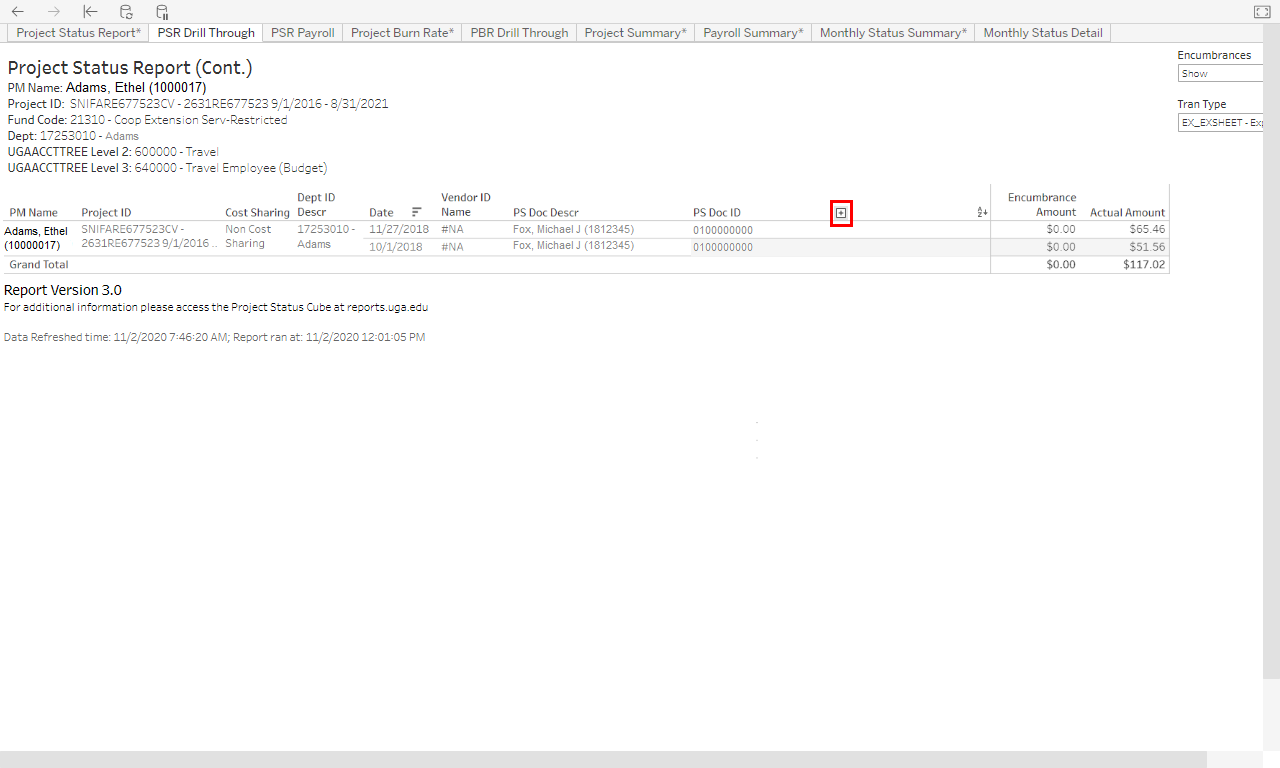This screenshot has height=768, width=1280.
Task: Select the 10/1/2018 date cell
Action: 396,247
